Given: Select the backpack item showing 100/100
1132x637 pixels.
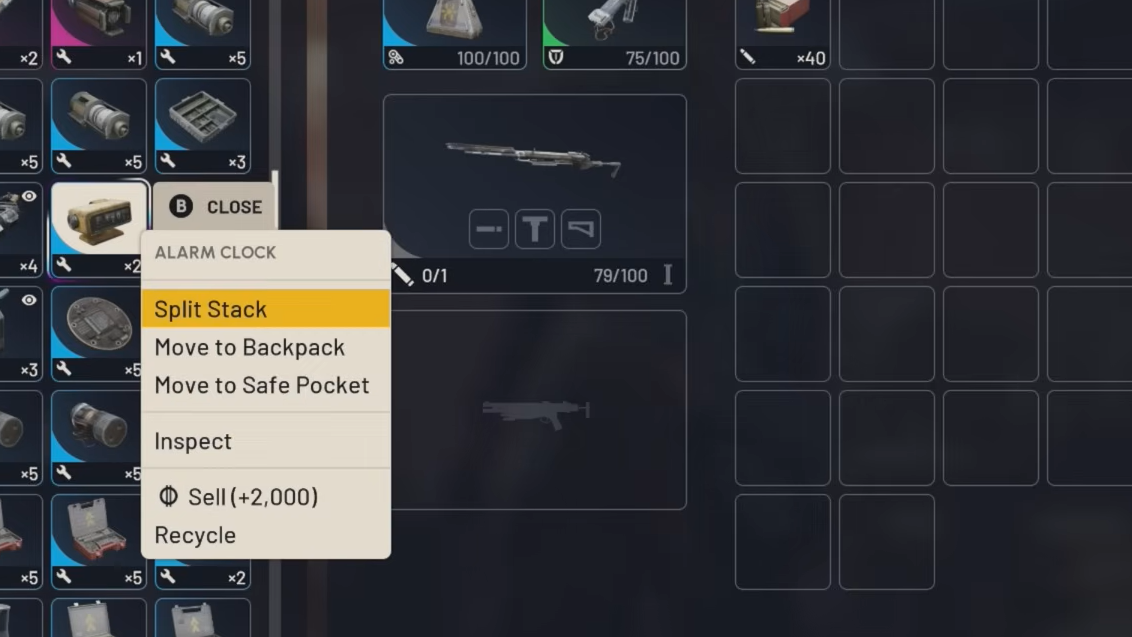Looking at the screenshot, I should click(x=455, y=34).
